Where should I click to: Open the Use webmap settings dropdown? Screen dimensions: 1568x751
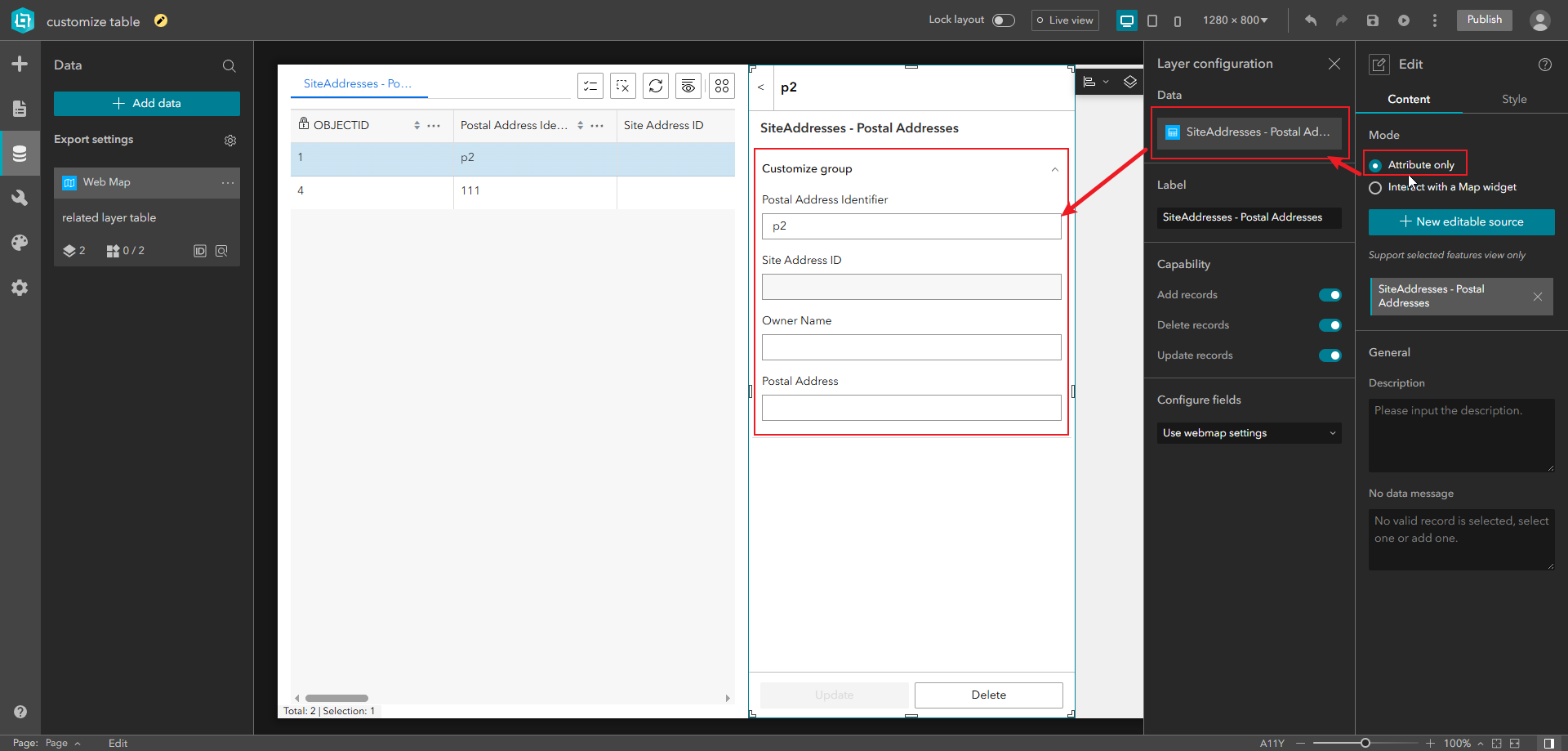tap(1249, 433)
